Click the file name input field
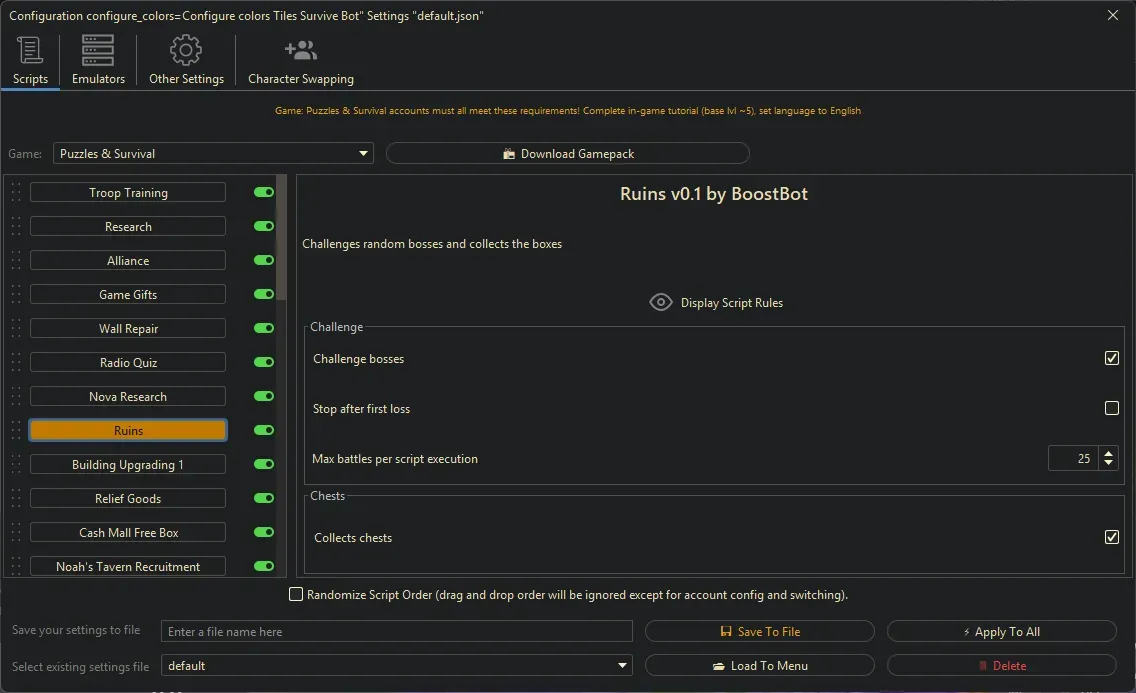The image size is (1136, 693). tap(396, 632)
